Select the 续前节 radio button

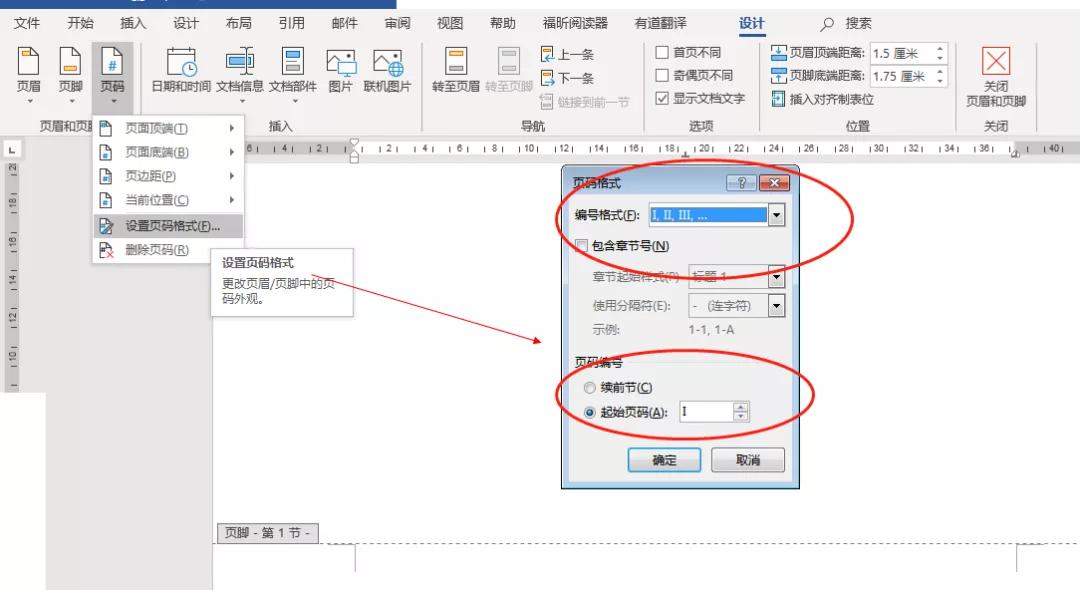(x=589, y=387)
